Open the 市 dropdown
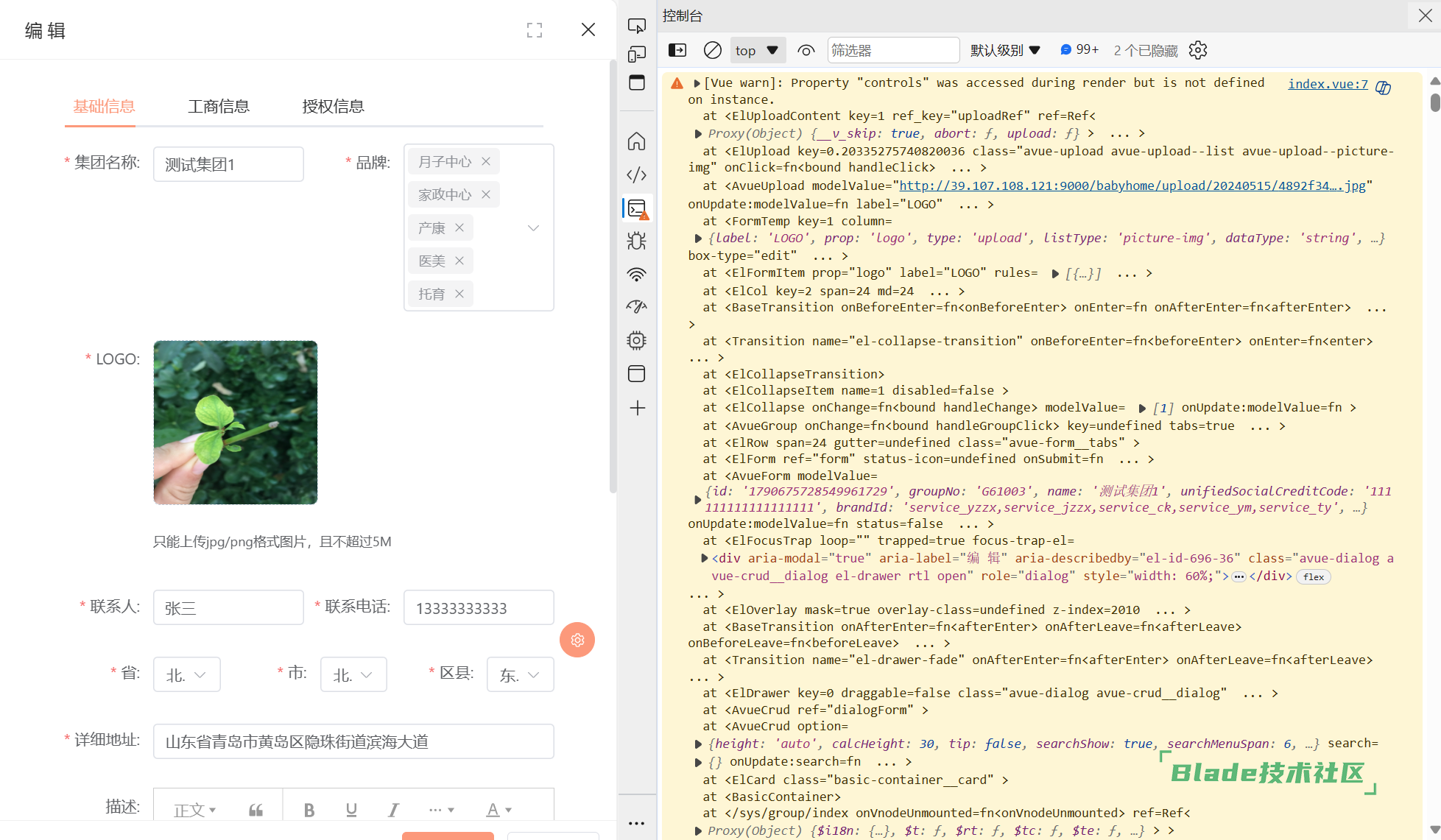The width and height of the screenshot is (1441, 840). (x=353, y=674)
